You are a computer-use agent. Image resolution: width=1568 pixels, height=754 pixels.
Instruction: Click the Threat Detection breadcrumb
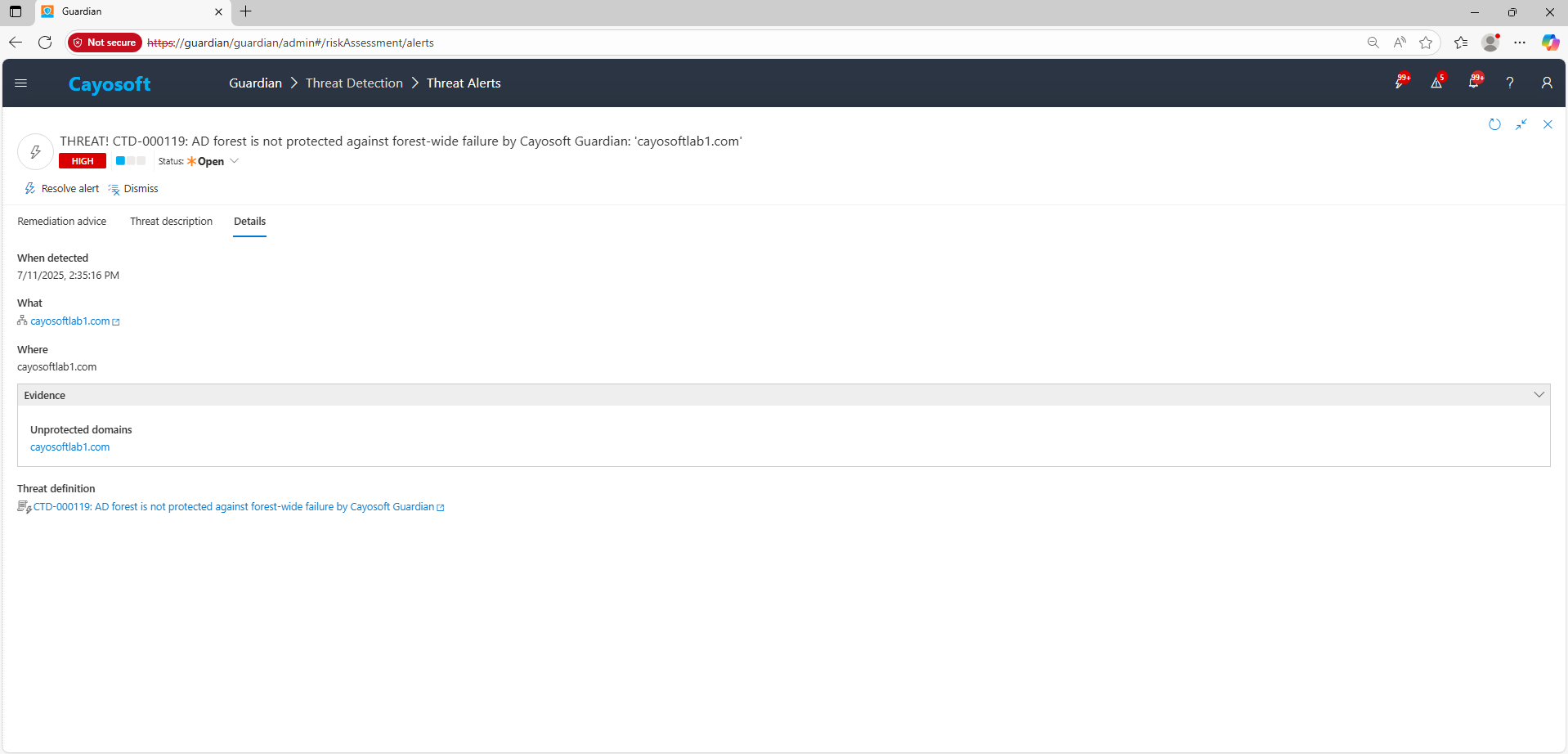(354, 83)
